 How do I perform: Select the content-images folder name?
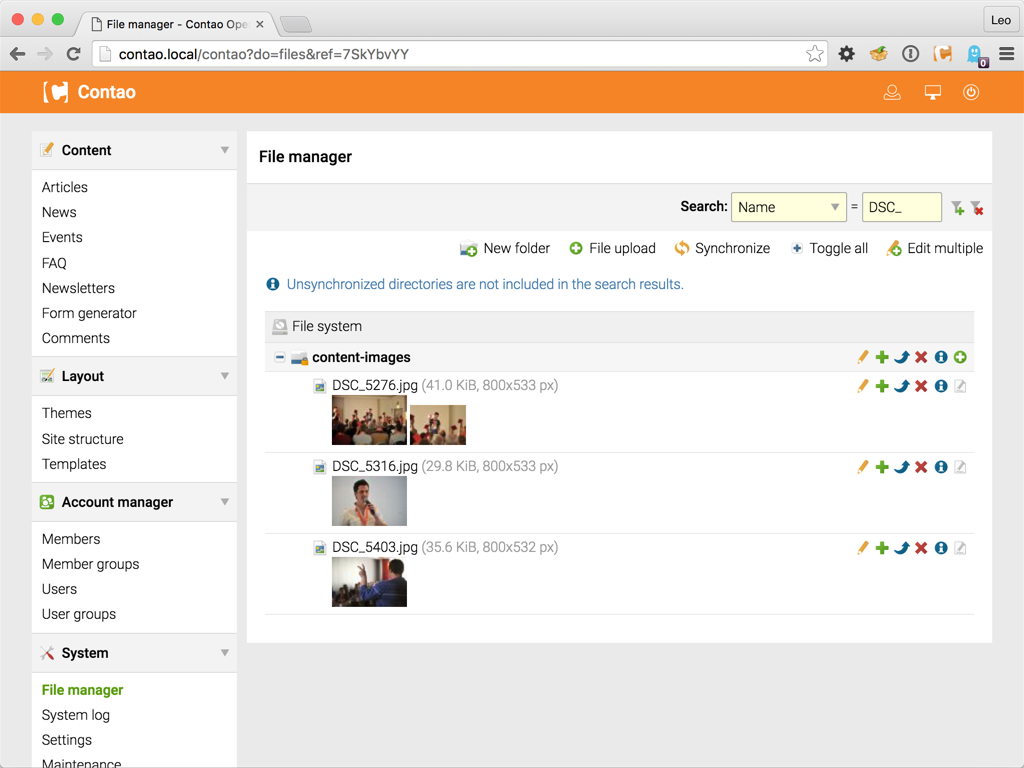click(361, 357)
